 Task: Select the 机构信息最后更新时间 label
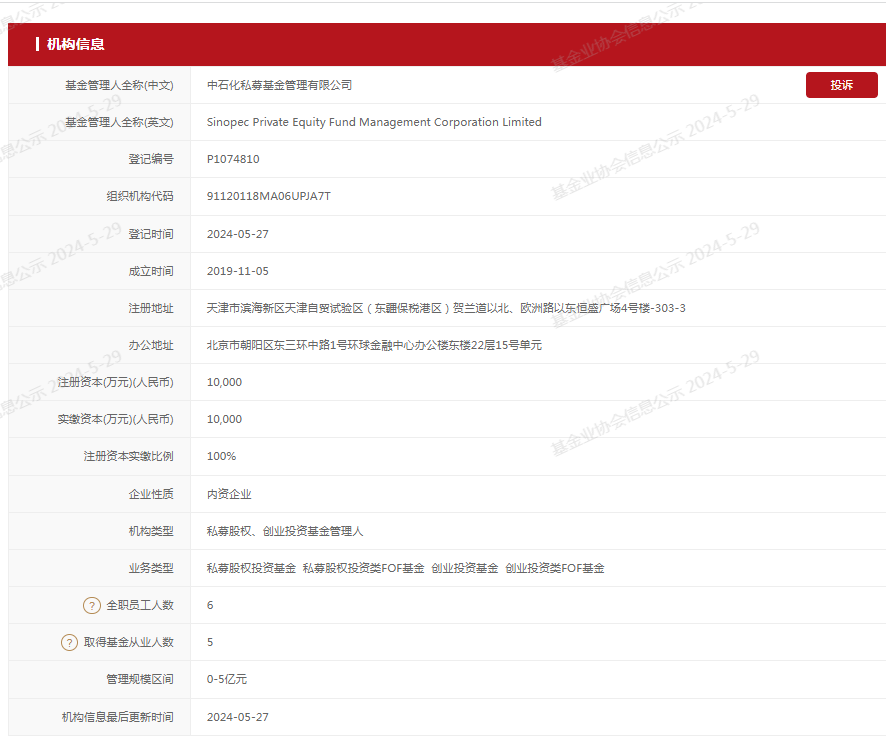[118, 717]
